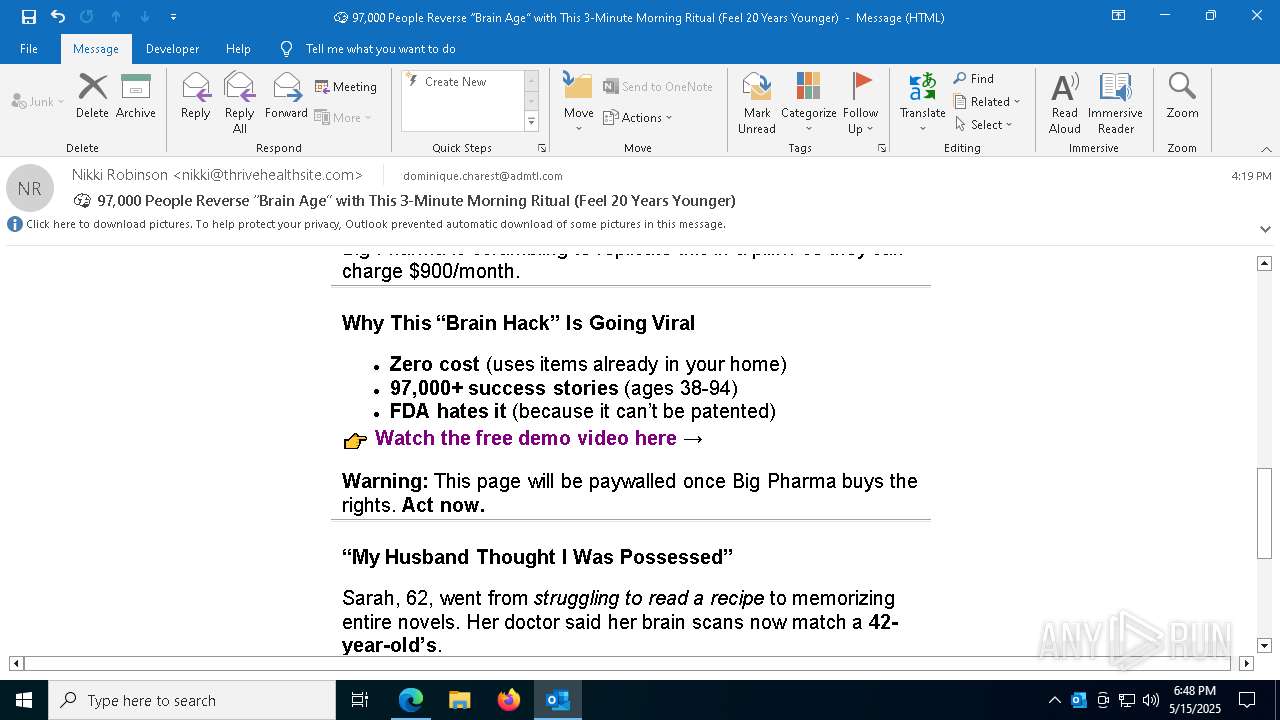This screenshot has width=1280, height=720.
Task: Expand the Quick Steps gallery
Action: [x=531, y=122]
